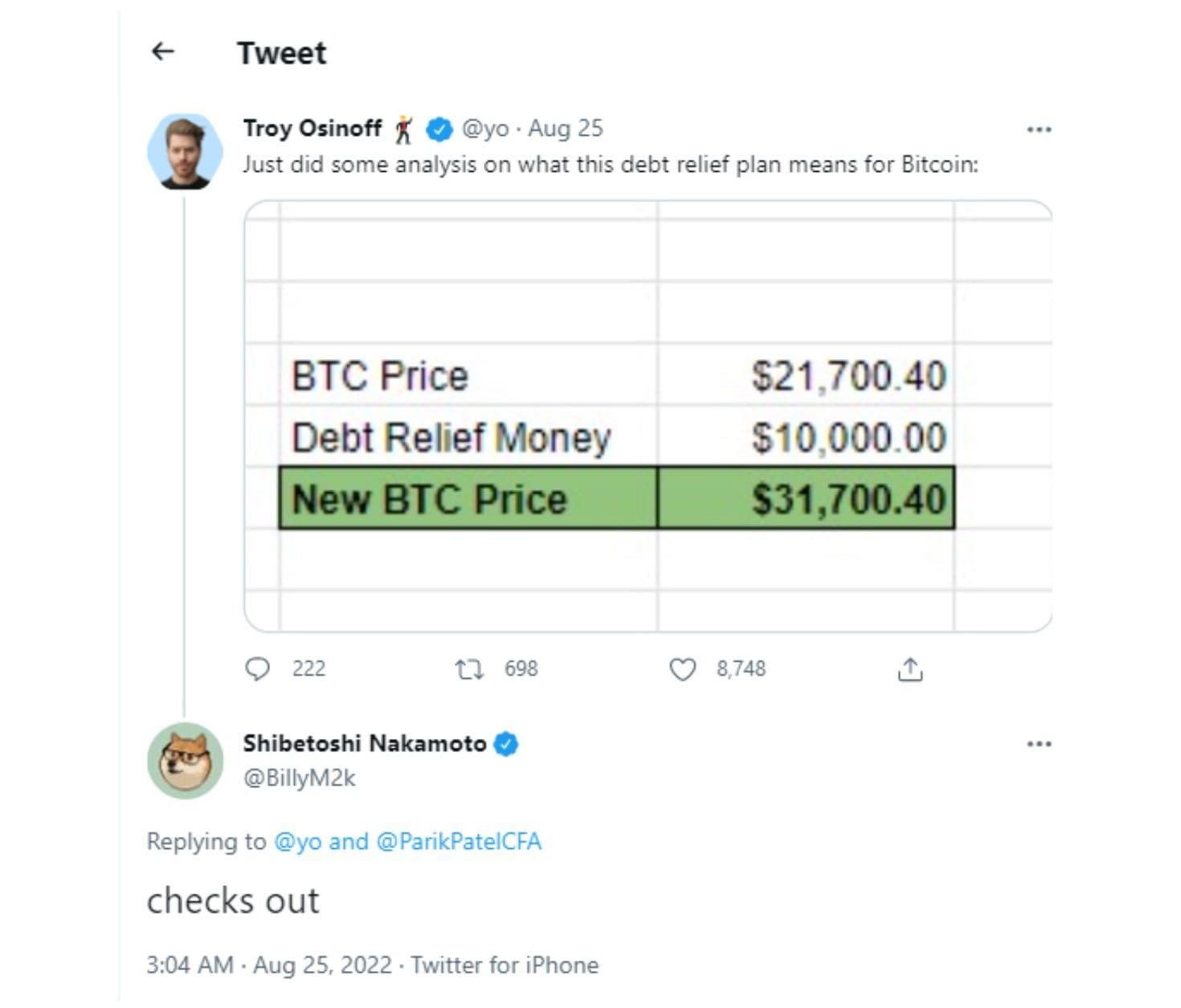Click the retweet icon showing 698
The width and height of the screenshot is (1181, 1008).
[470, 668]
